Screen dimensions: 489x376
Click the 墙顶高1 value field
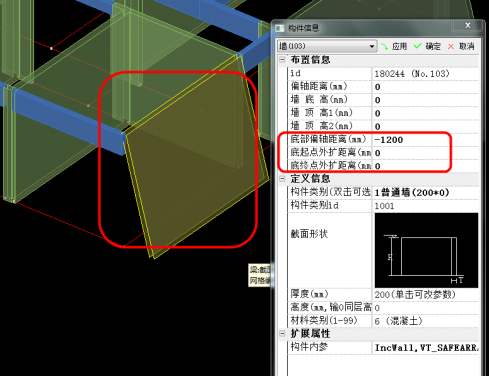point(425,113)
